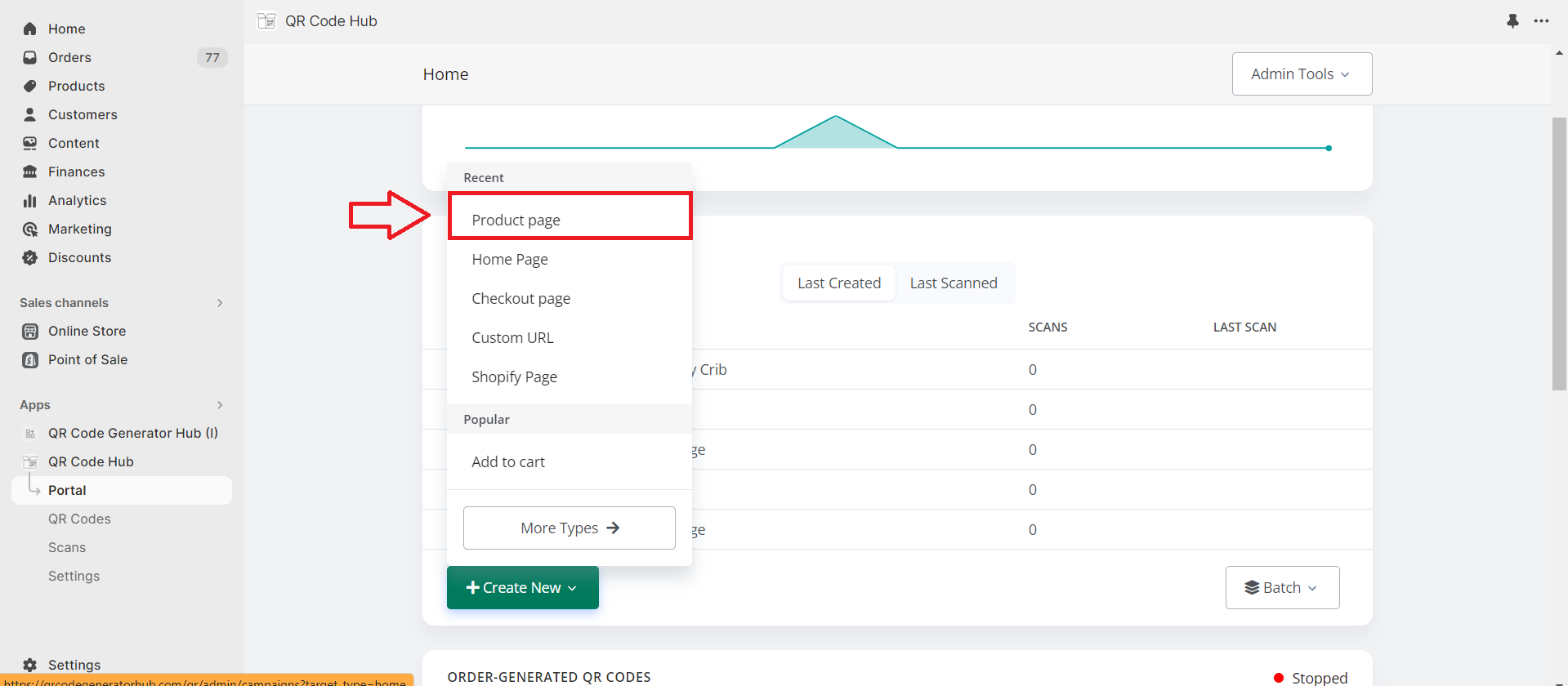This screenshot has height=686, width=1568.
Task: Select Home Page QR type
Action: 570,259
